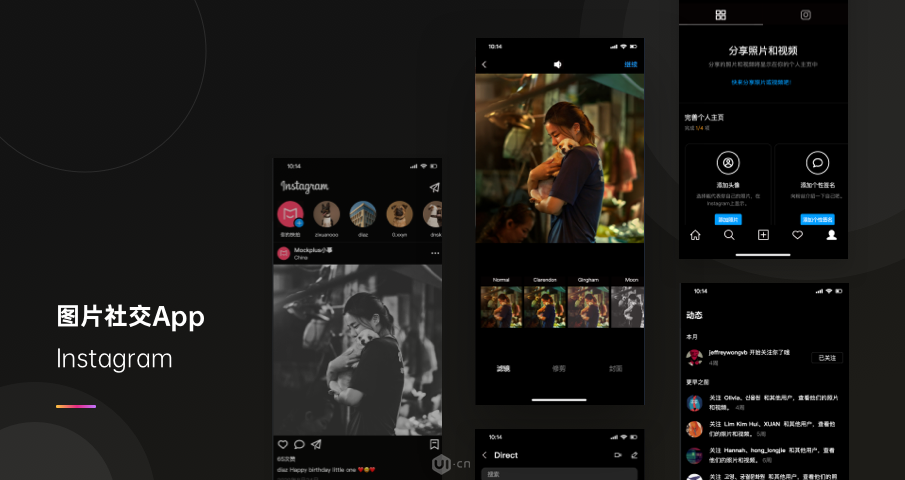Click diaz Happy birthday caption text

click(326, 470)
